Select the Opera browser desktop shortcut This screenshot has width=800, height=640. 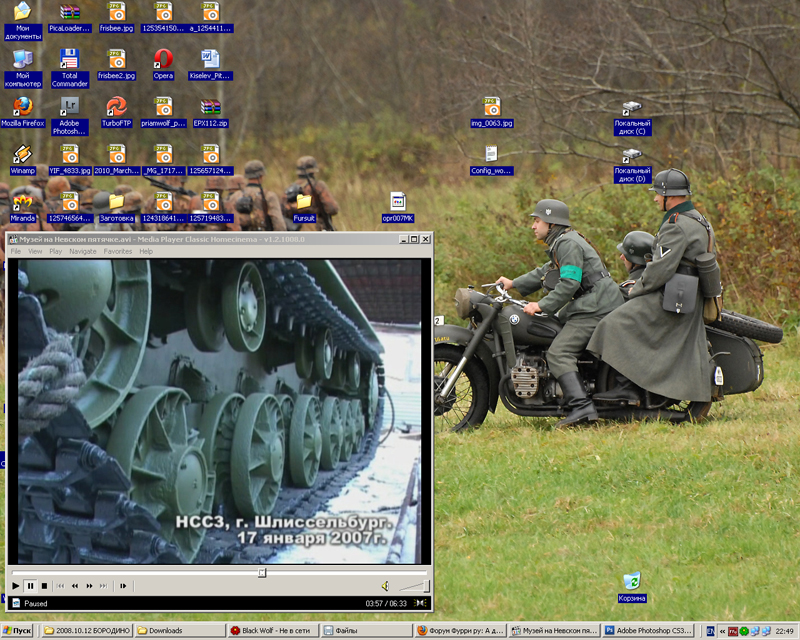coord(163,60)
